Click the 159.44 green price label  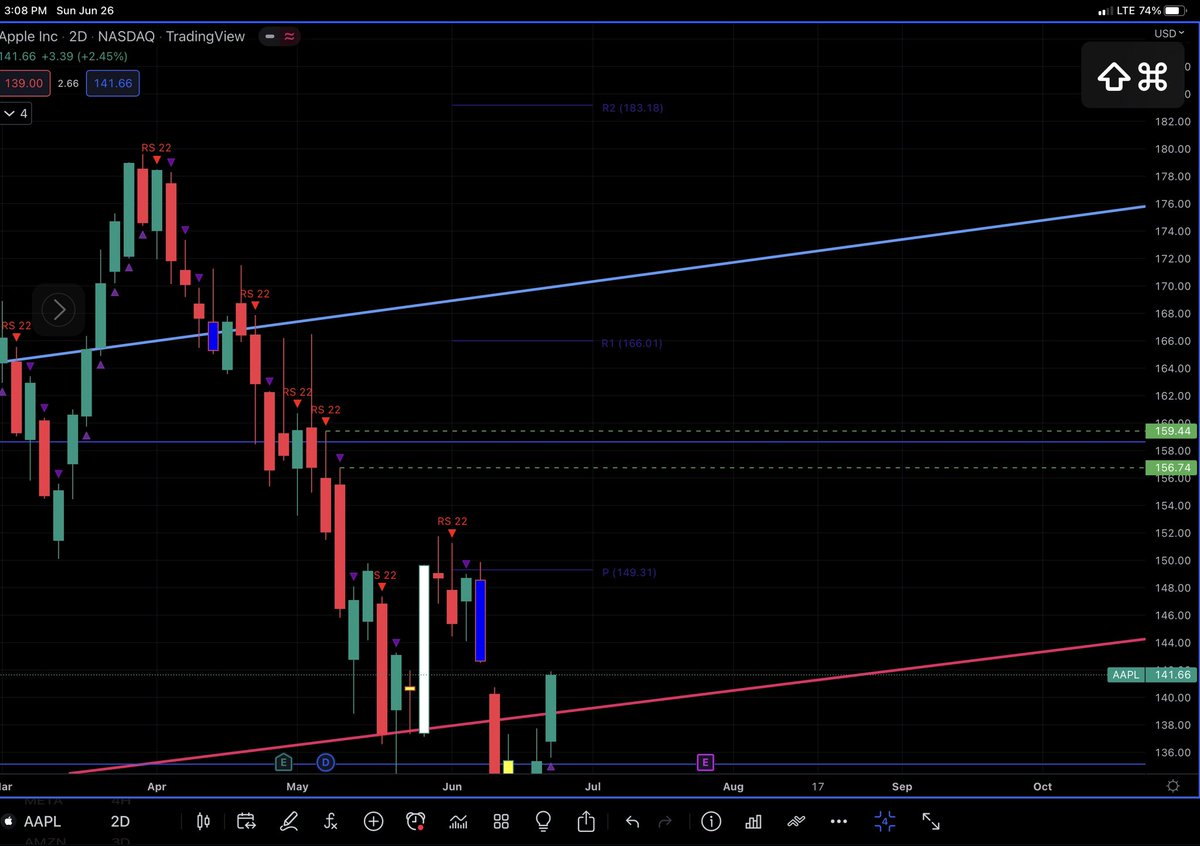click(x=1170, y=431)
